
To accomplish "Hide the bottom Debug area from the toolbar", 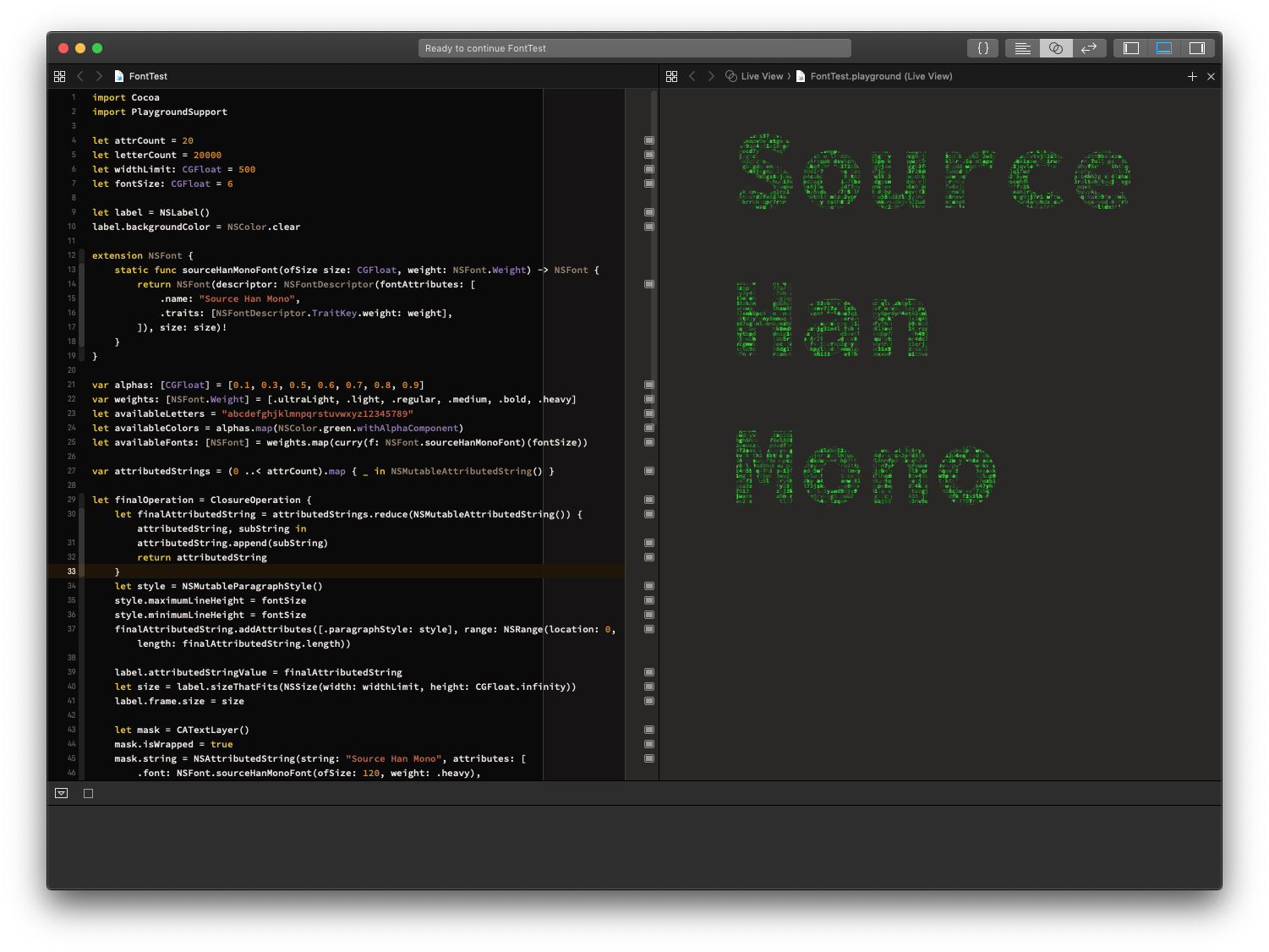I will [1164, 48].
